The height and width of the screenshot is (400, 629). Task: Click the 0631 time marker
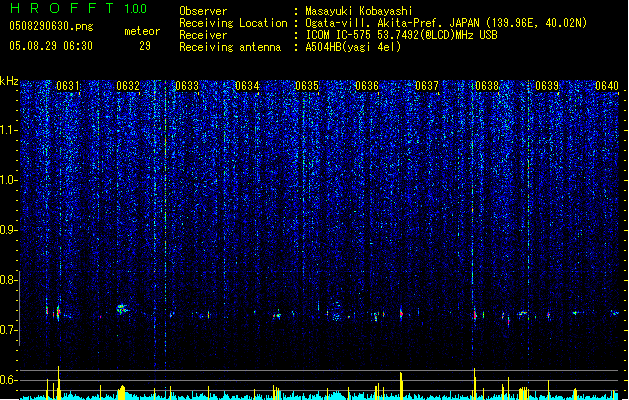coord(67,86)
